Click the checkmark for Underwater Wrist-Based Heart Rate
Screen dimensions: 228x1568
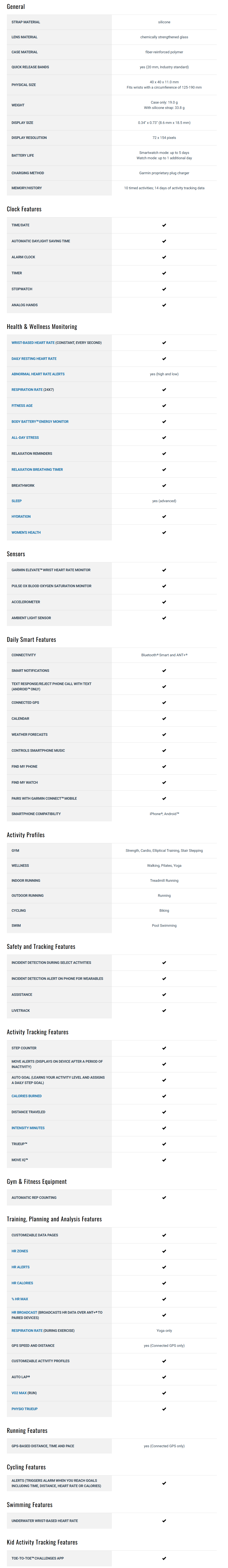[164, 1520]
